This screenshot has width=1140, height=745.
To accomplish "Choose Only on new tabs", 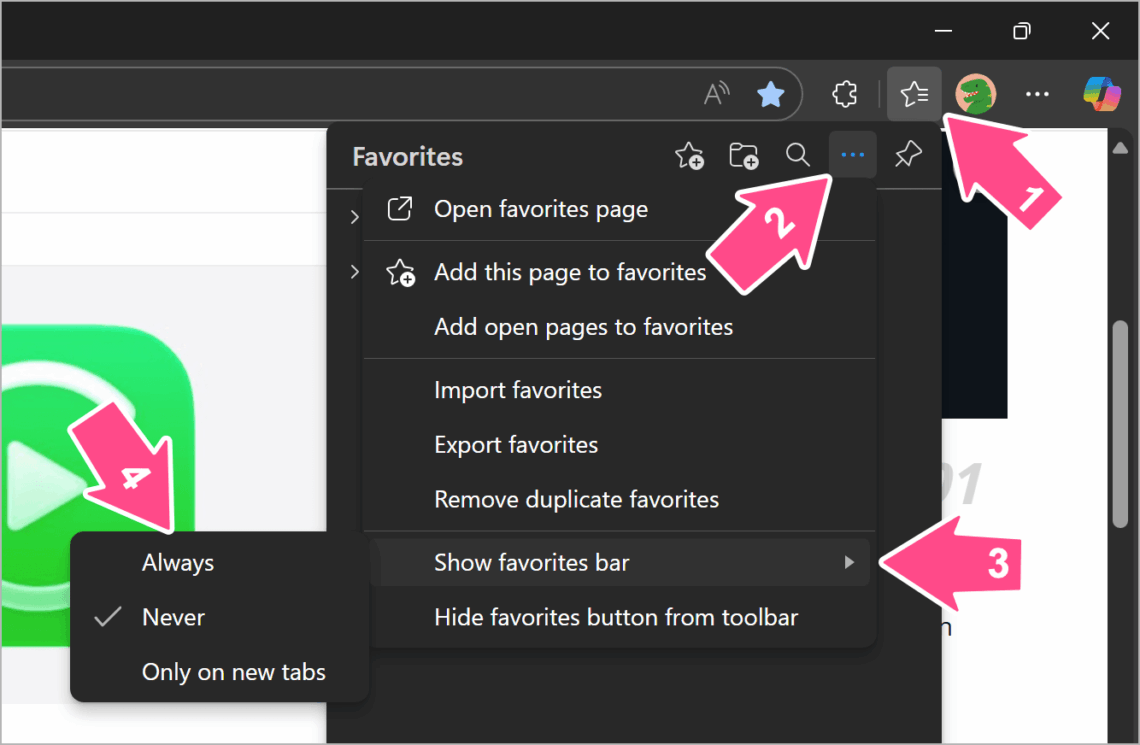I will [233, 672].
